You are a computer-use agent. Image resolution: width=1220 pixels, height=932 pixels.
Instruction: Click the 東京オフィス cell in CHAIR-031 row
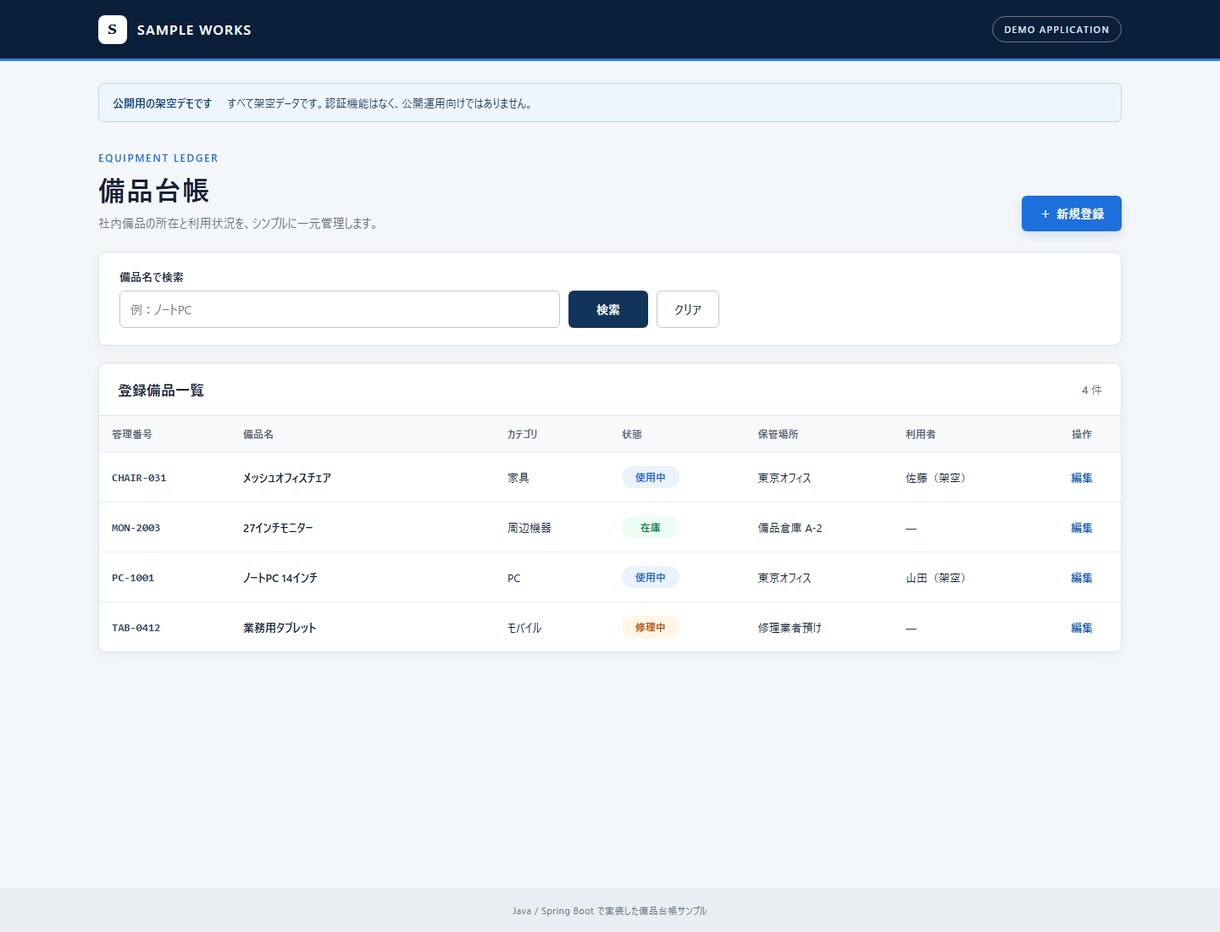point(785,478)
